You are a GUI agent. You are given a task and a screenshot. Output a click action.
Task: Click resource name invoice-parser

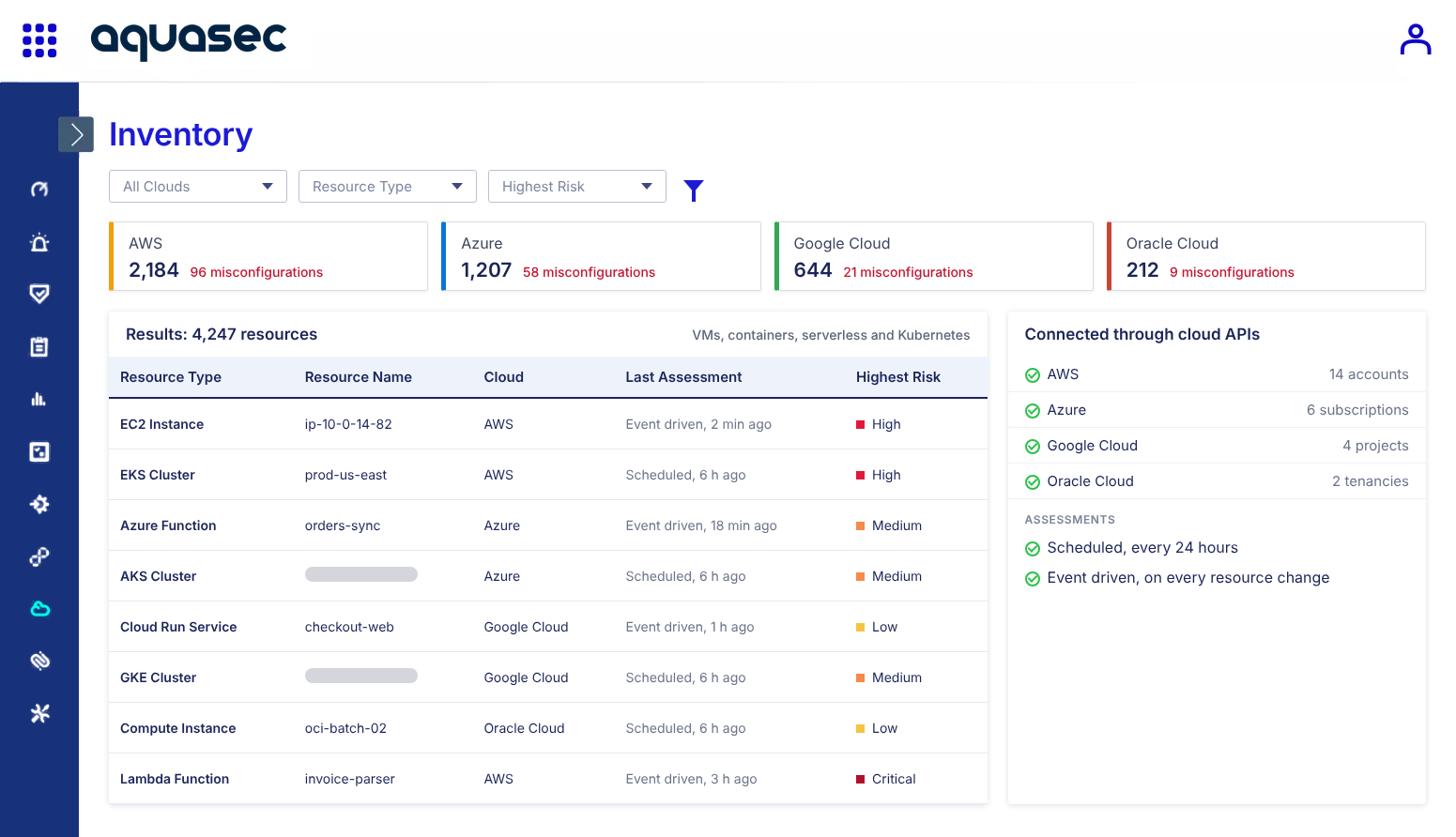[x=350, y=779]
